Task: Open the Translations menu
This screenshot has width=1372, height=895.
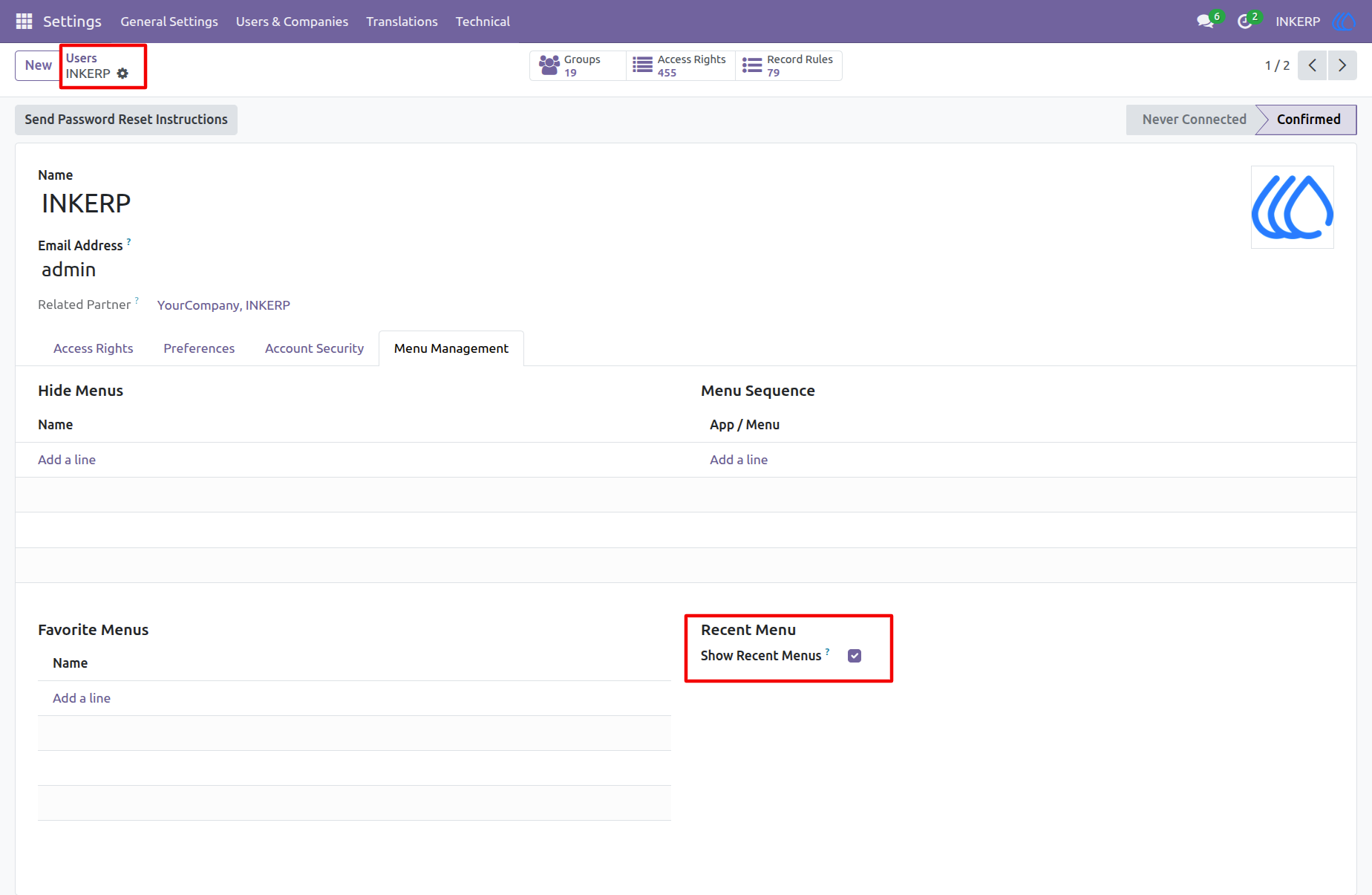Action: [402, 22]
